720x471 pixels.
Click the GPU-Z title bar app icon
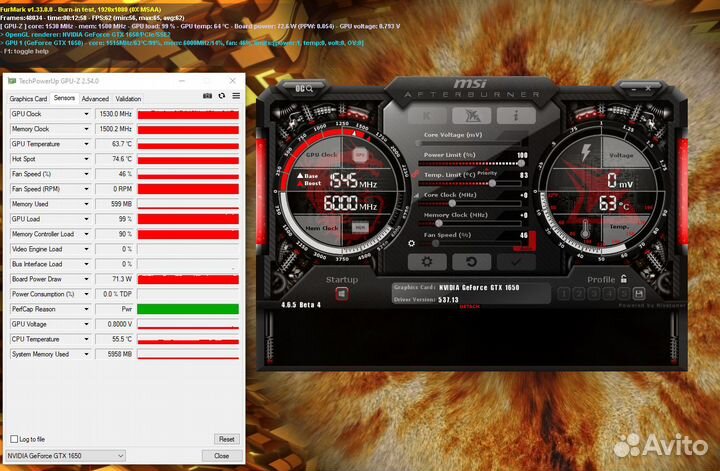pos(12,81)
